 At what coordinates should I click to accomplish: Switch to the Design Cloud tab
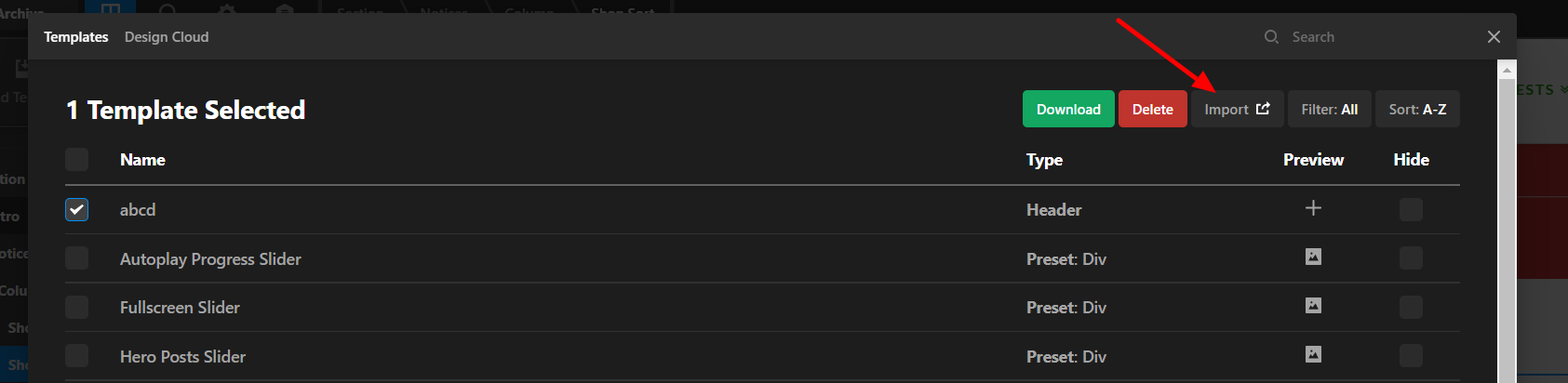167,37
